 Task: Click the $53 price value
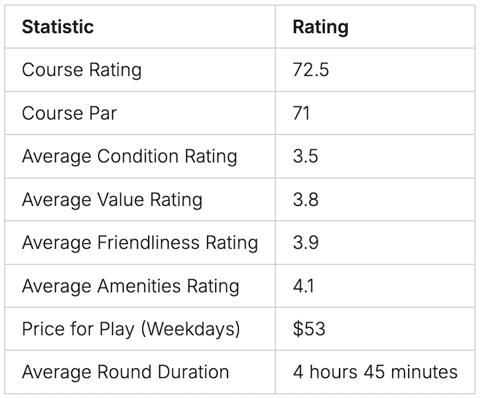[309, 329]
